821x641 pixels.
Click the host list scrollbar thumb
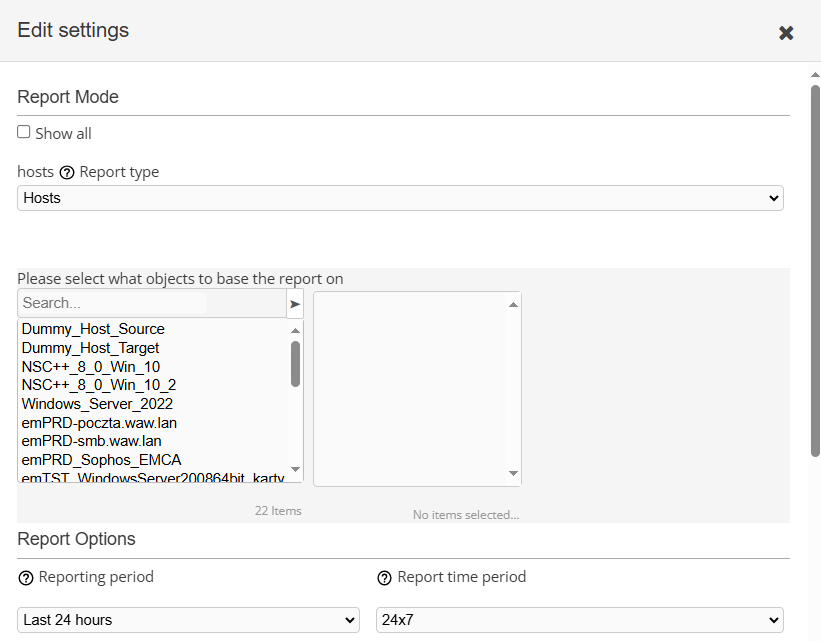point(295,363)
